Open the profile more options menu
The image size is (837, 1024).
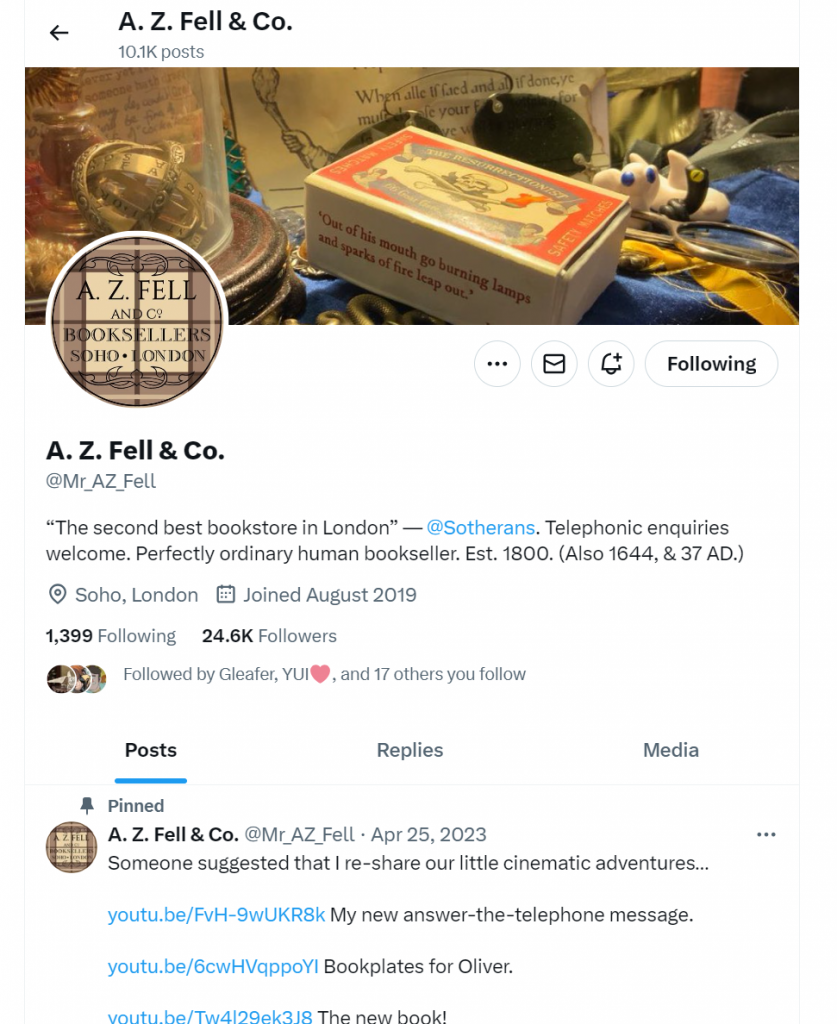click(x=497, y=364)
